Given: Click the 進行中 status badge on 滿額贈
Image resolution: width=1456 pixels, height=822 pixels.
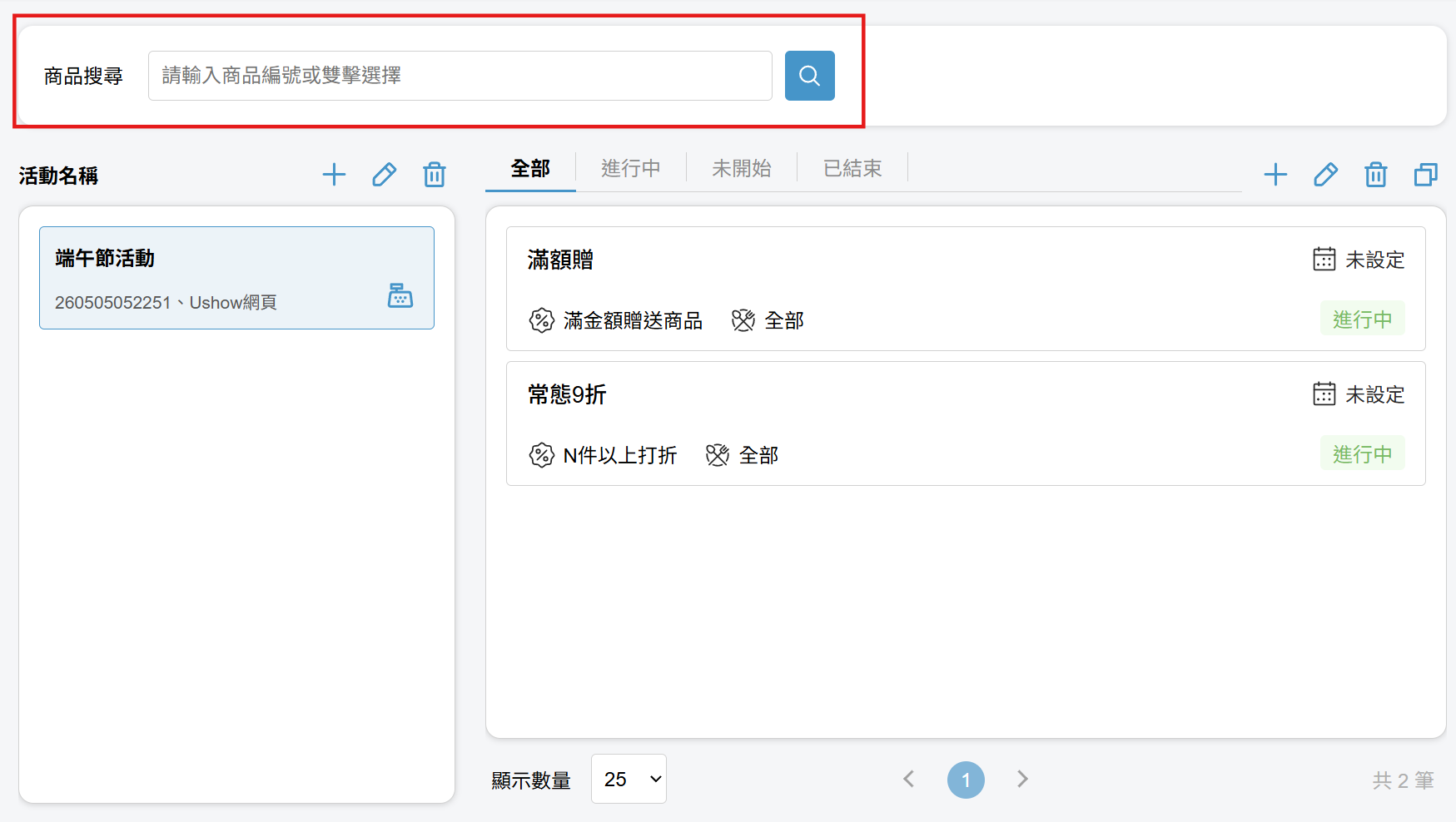Looking at the screenshot, I should (x=1362, y=319).
